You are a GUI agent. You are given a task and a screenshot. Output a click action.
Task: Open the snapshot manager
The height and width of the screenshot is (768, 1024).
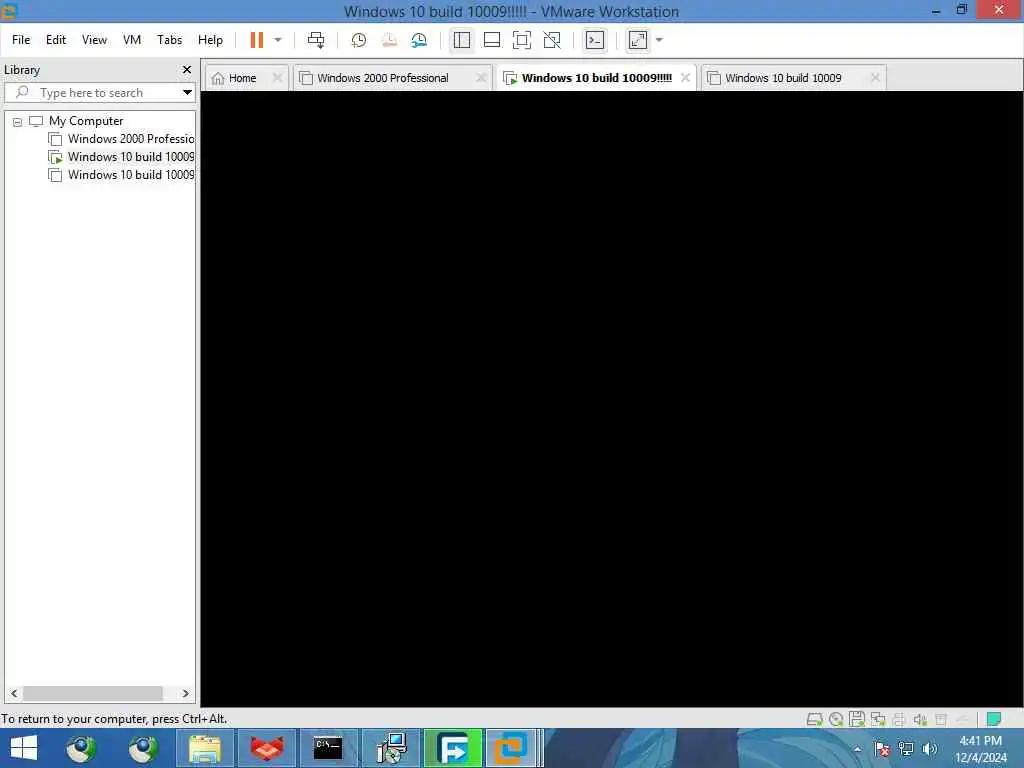(x=419, y=40)
